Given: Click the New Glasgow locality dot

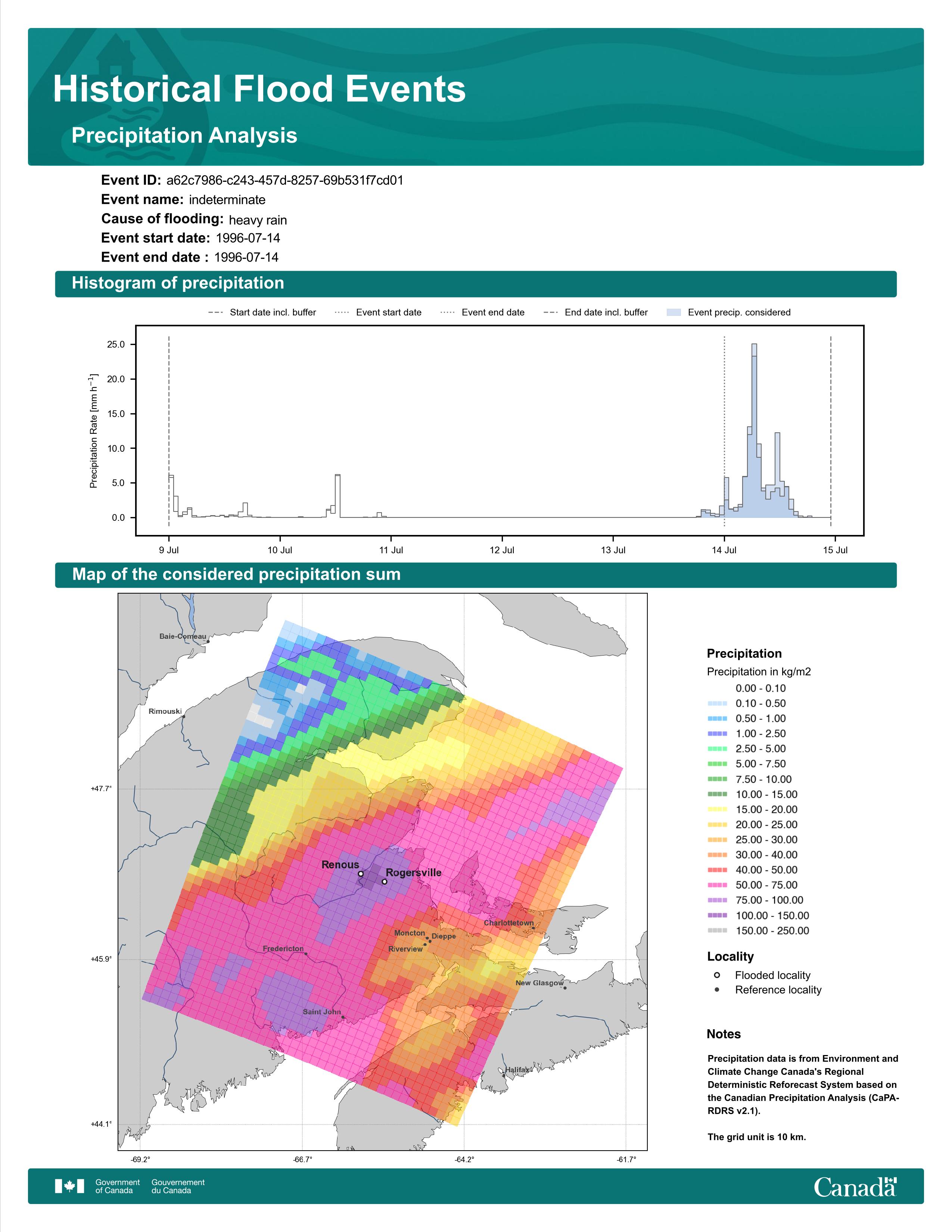Looking at the screenshot, I should click(564, 988).
